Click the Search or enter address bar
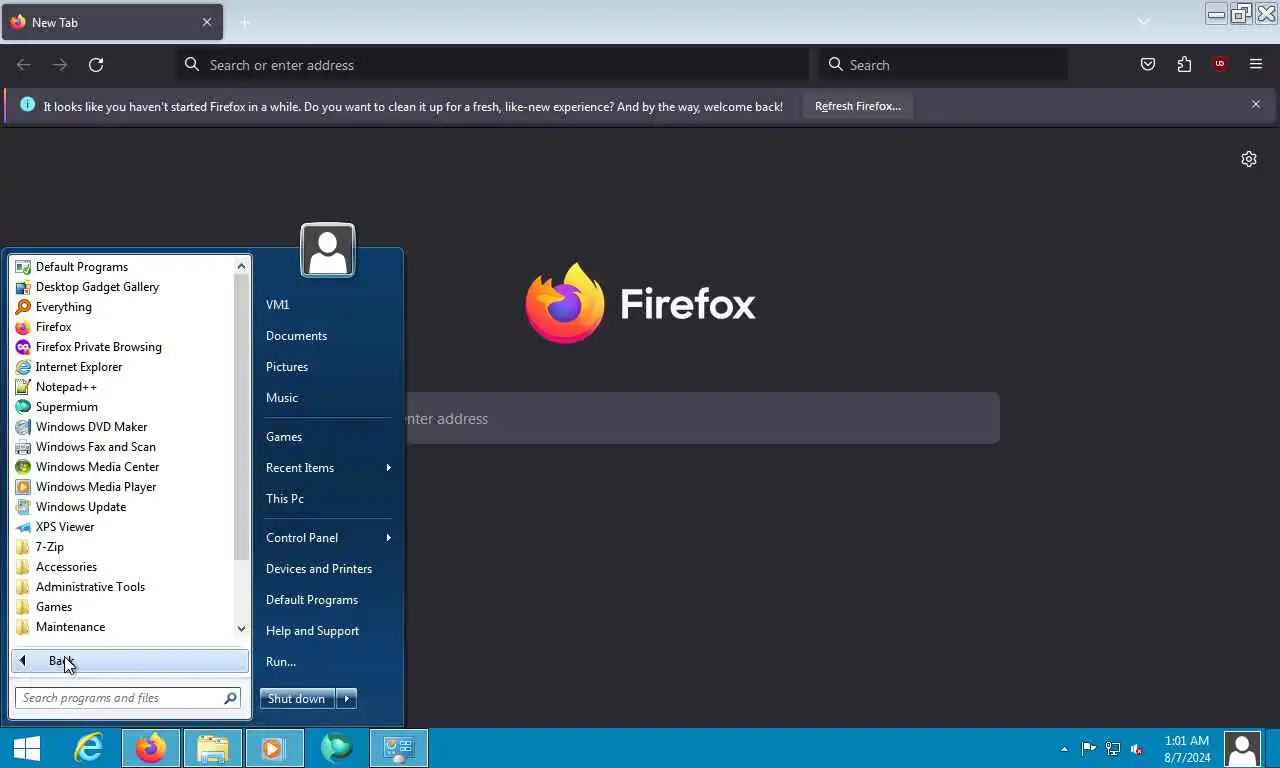 [494, 65]
